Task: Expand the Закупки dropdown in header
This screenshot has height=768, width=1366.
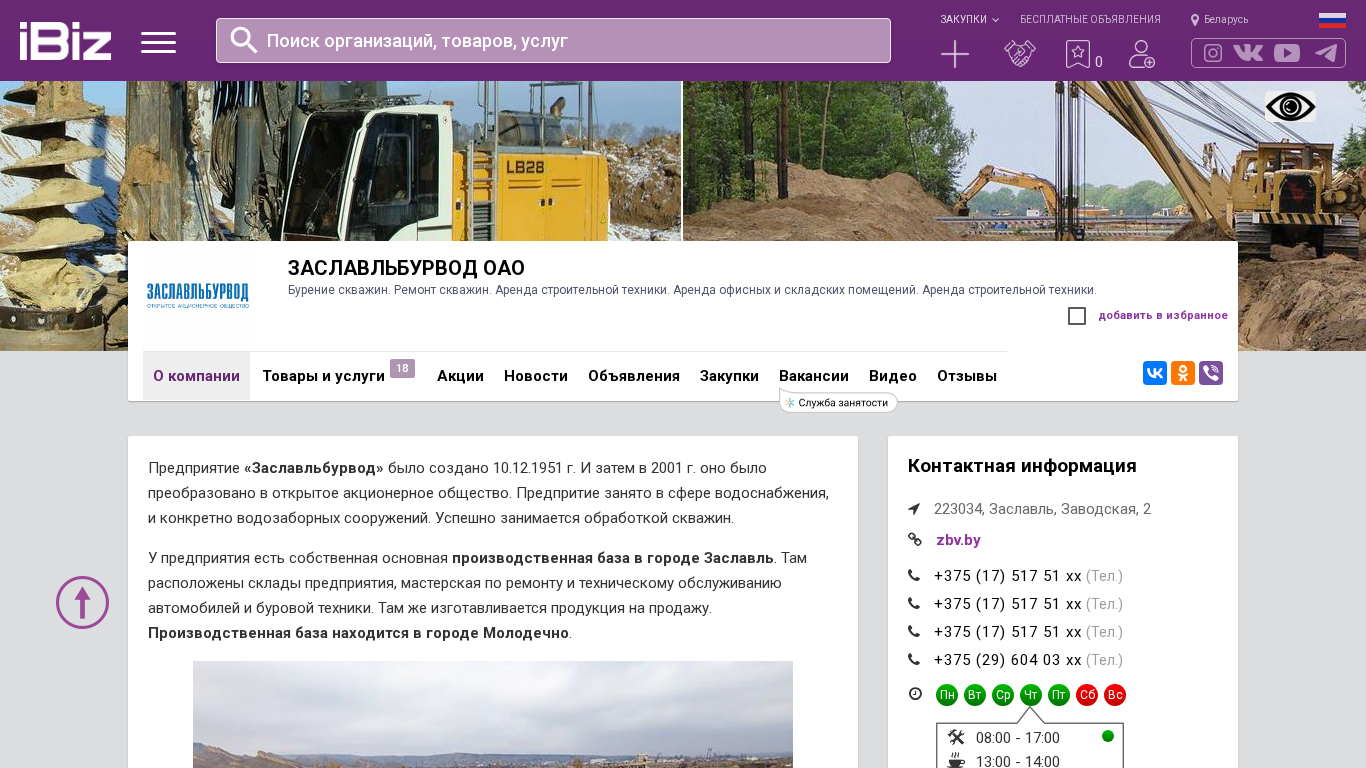Action: tap(969, 20)
